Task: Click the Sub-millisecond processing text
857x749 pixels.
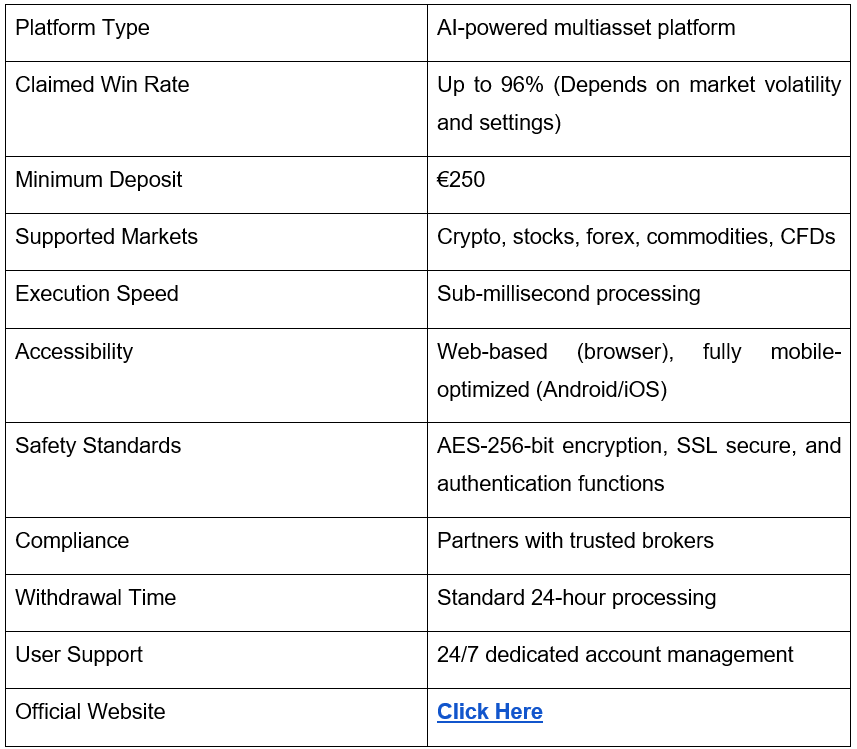Action: pyautogui.click(x=568, y=294)
